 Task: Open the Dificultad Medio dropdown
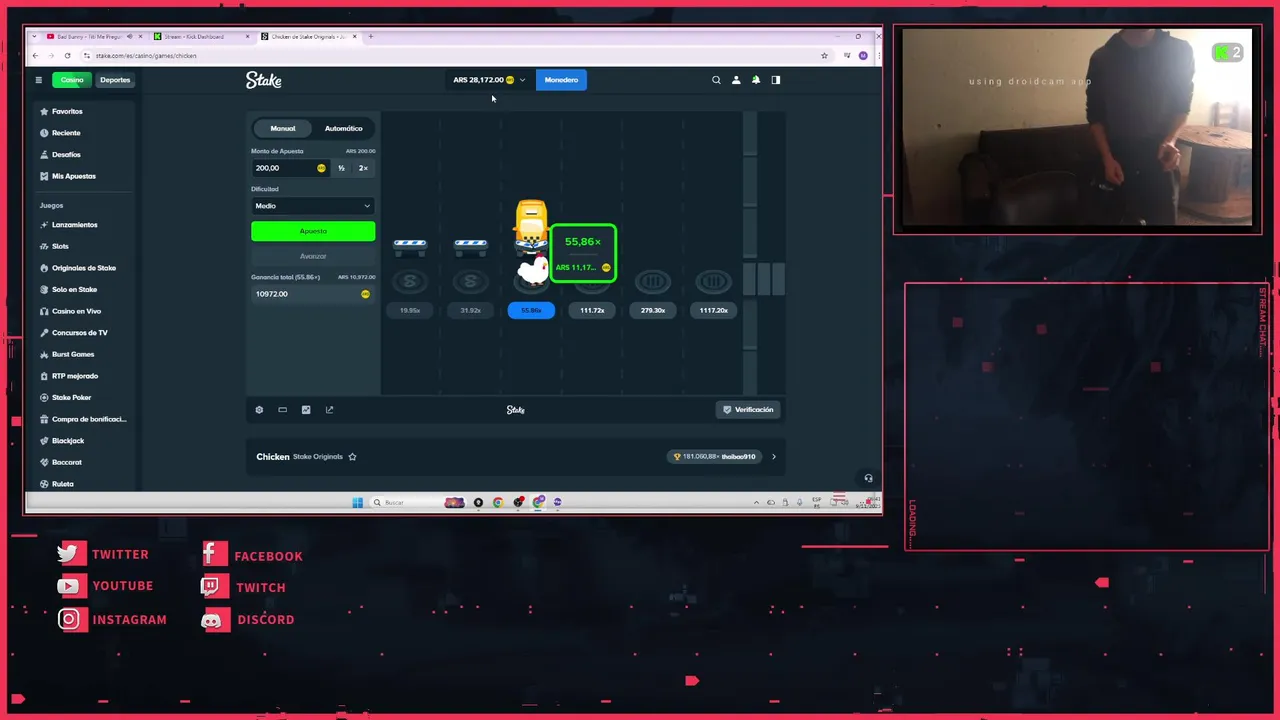coord(313,206)
